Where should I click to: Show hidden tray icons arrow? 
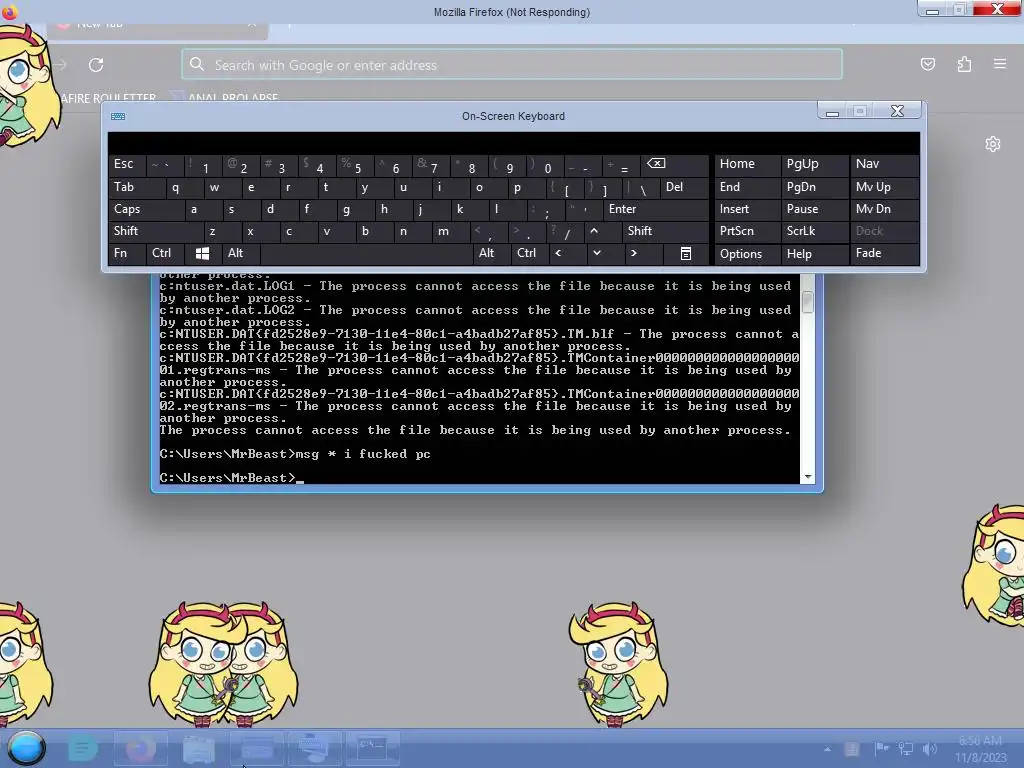827,749
